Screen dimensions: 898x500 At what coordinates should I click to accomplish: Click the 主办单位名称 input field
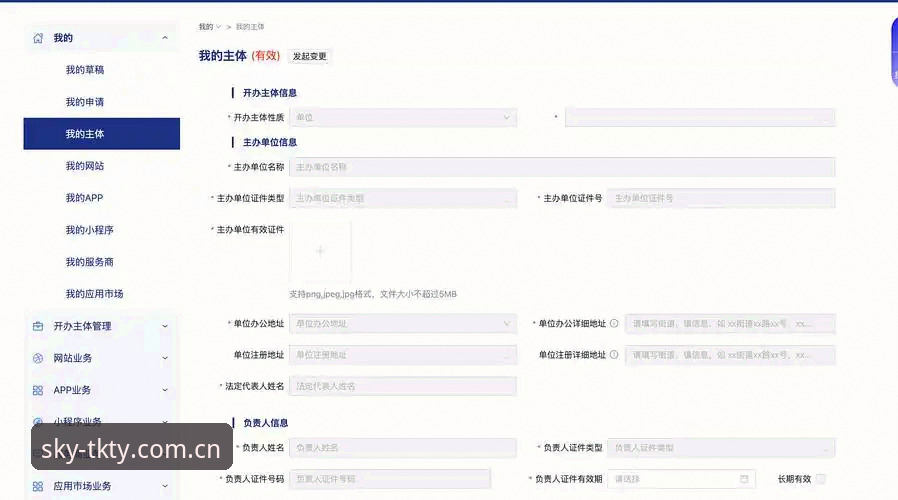click(562, 167)
